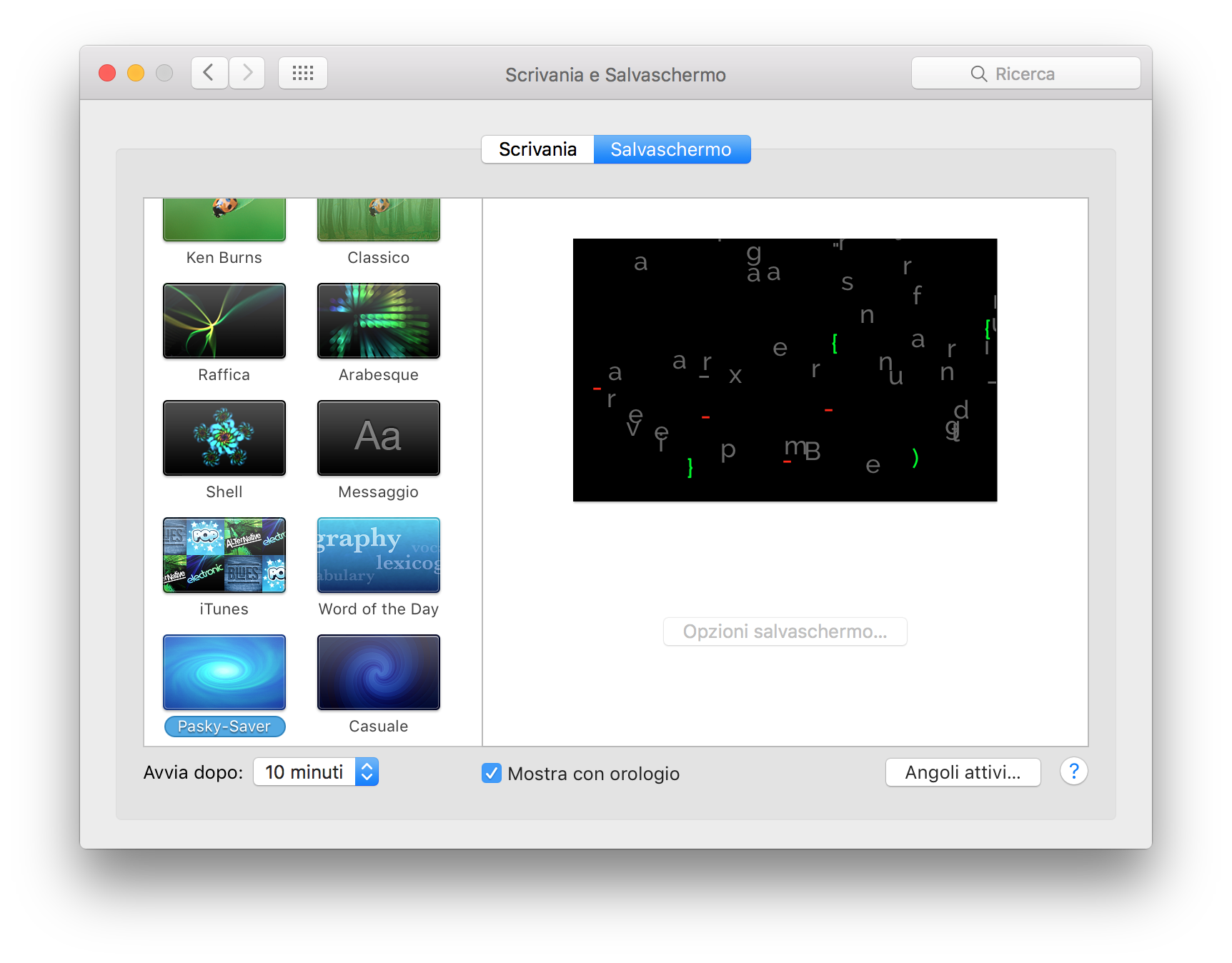
Task: Select the Classico screensaver thumbnail
Action: point(379,219)
